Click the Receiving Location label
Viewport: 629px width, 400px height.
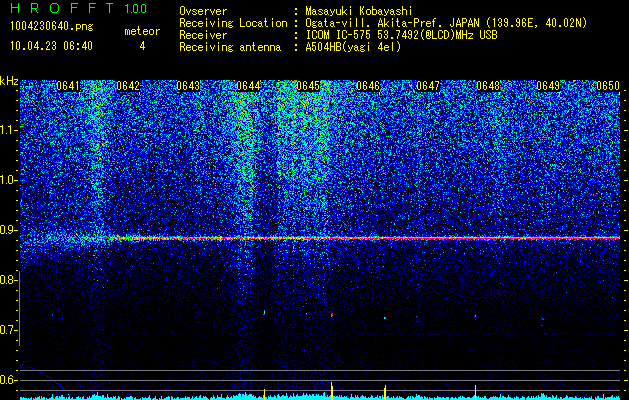point(233,23)
